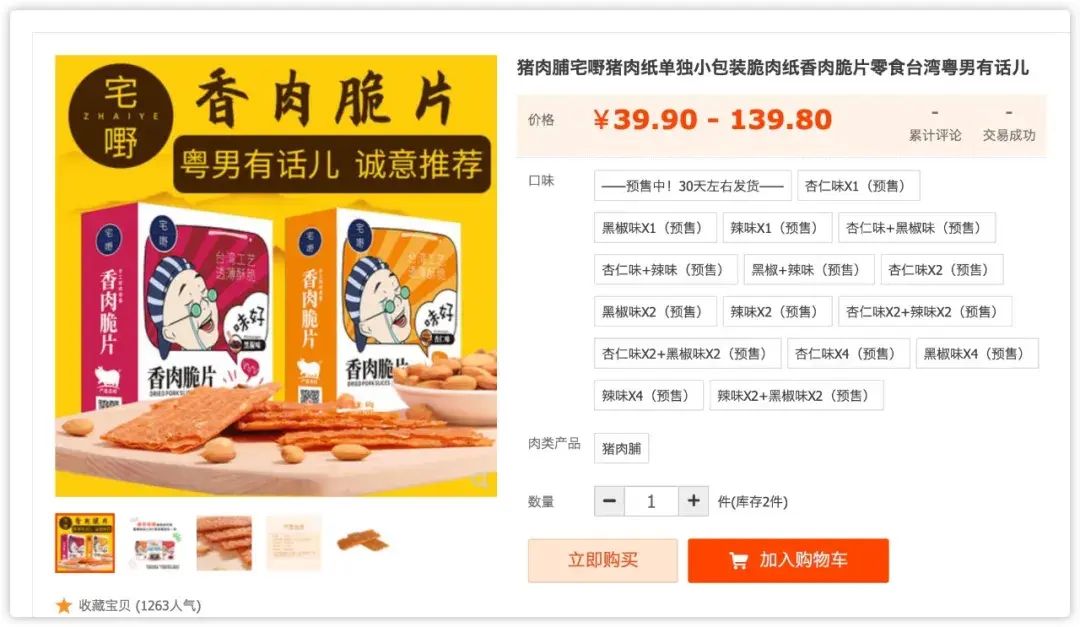Select meat type 猪肉脯
1080x627 pixels.
click(621, 449)
